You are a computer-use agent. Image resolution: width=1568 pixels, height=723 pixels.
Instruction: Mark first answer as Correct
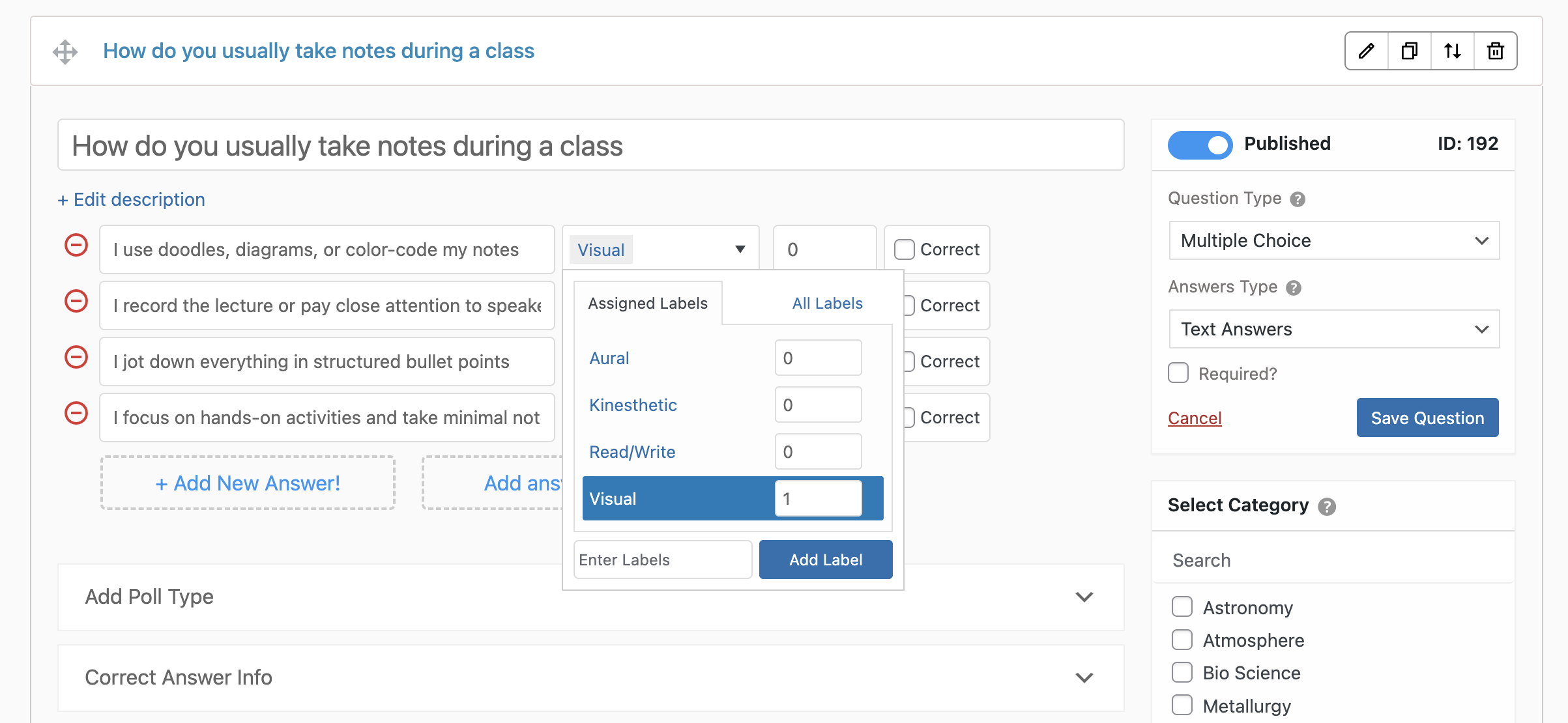pyautogui.click(x=904, y=249)
